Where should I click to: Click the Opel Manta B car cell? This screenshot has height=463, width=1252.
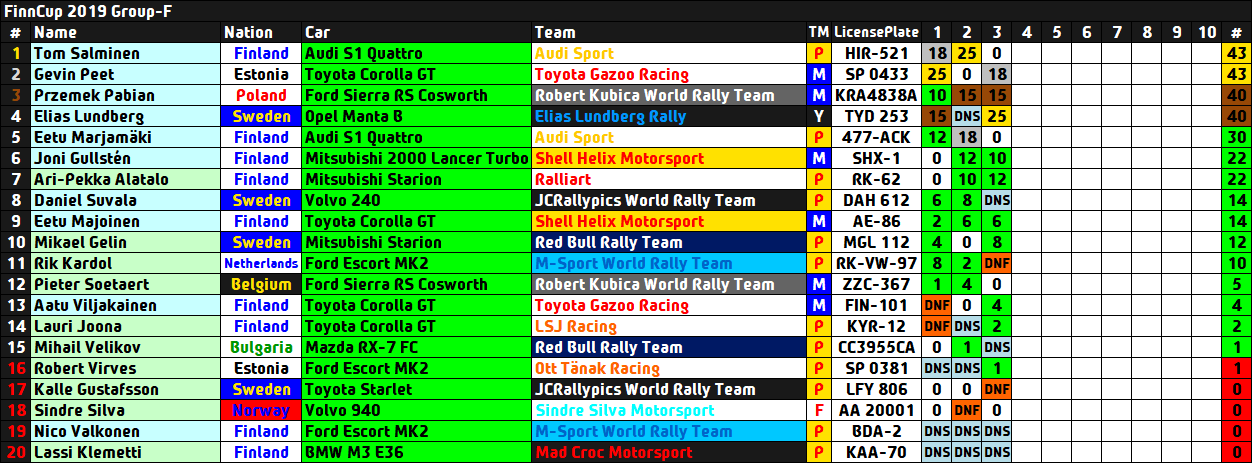(416, 116)
